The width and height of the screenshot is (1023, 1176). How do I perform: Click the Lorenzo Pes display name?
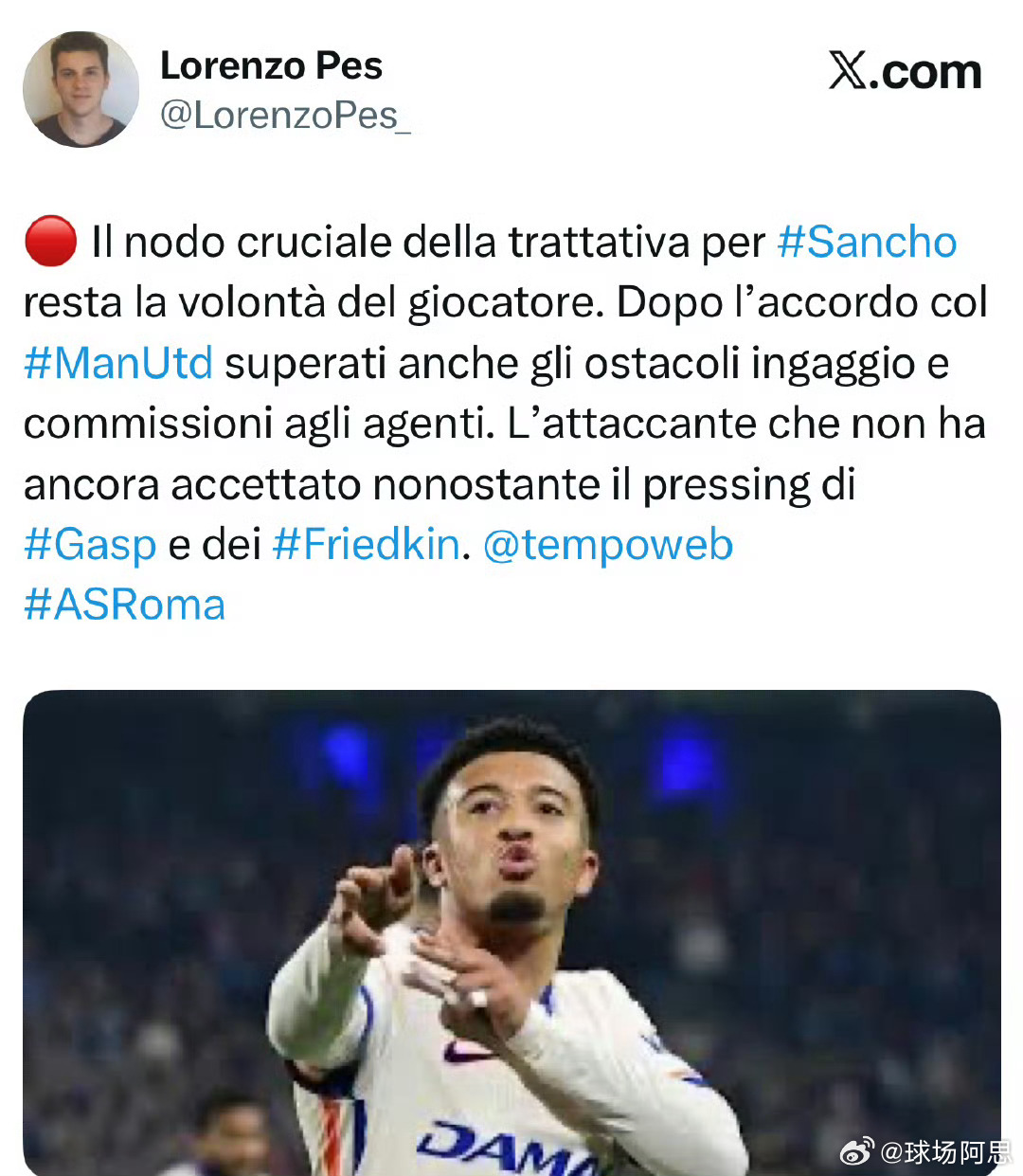271,65
